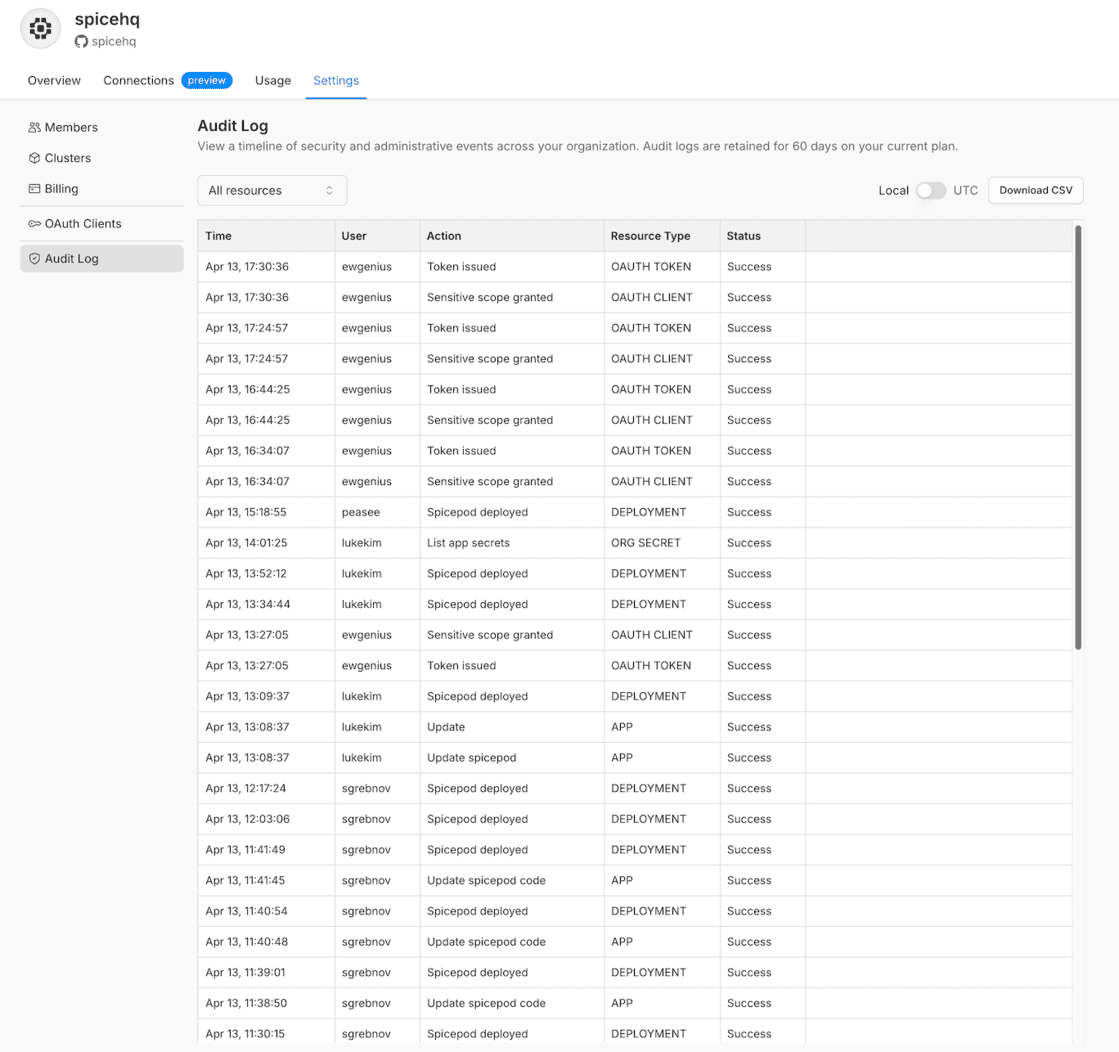Switch to the Overview tab
Image resolution: width=1119 pixels, height=1052 pixels.
point(54,80)
